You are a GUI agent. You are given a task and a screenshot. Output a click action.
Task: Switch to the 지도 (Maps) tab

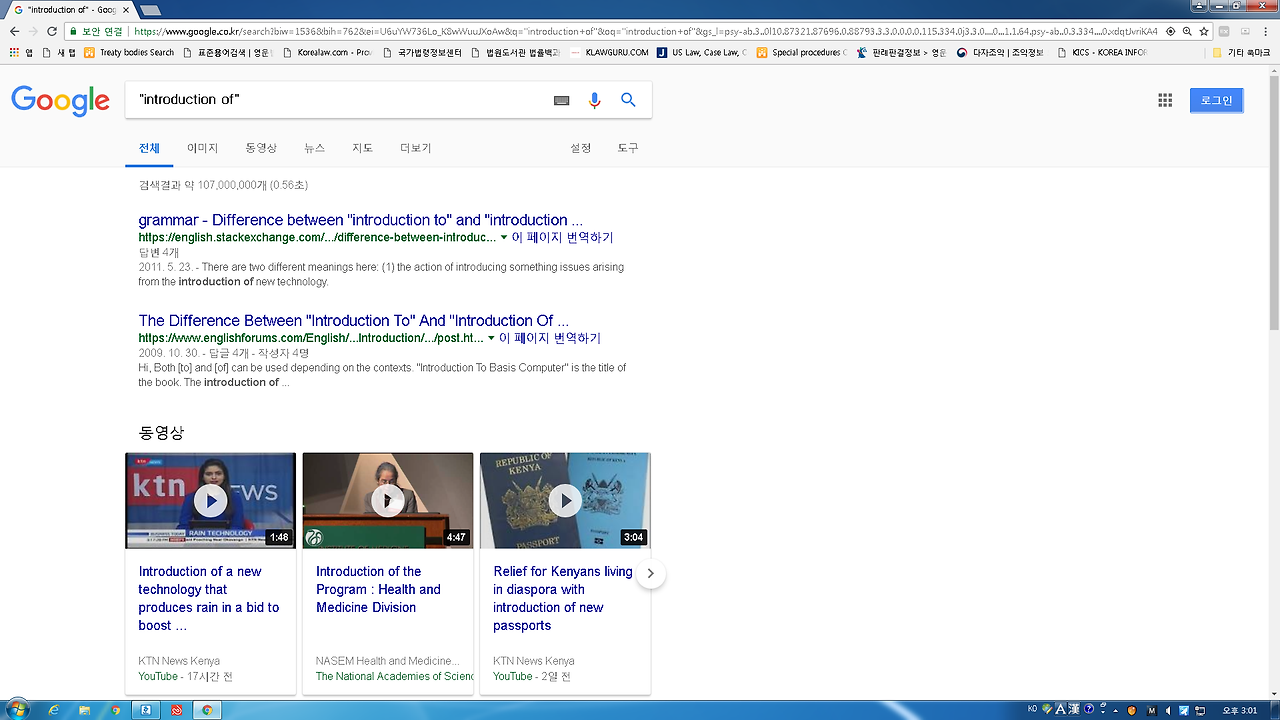362,148
